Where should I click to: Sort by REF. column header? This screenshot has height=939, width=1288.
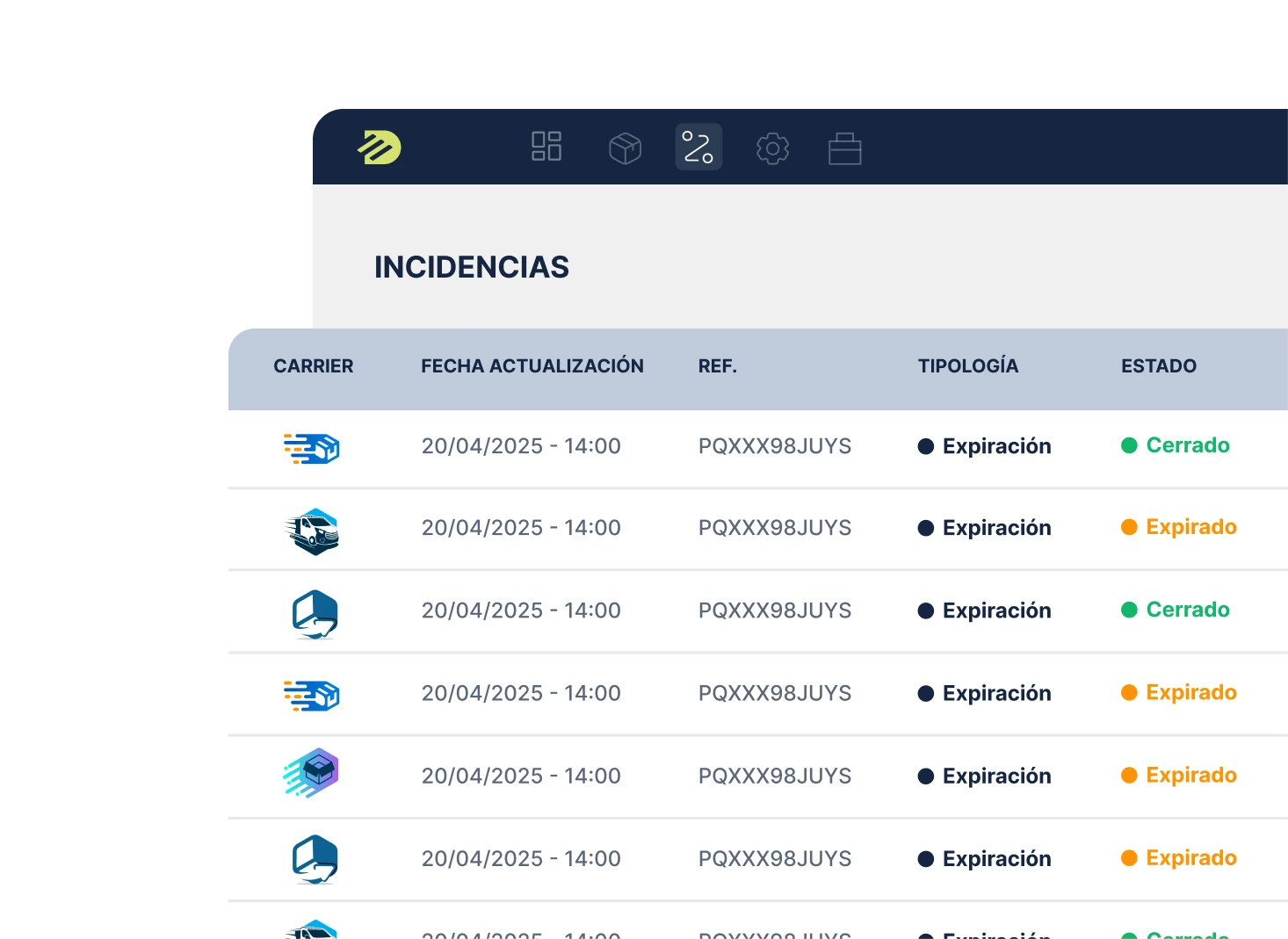click(x=717, y=366)
